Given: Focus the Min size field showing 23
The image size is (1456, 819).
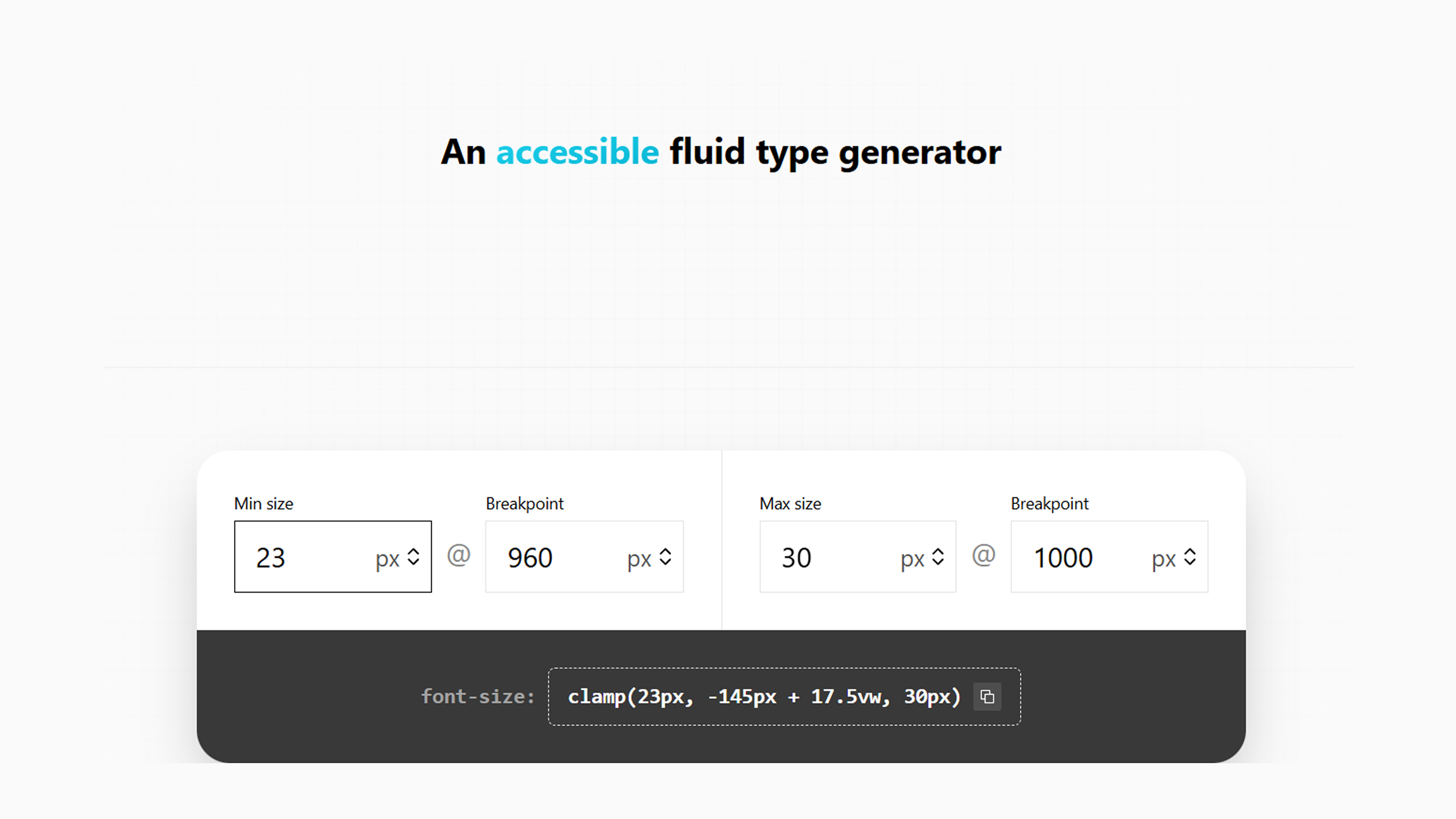Looking at the screenshot, I should [303, 558].
